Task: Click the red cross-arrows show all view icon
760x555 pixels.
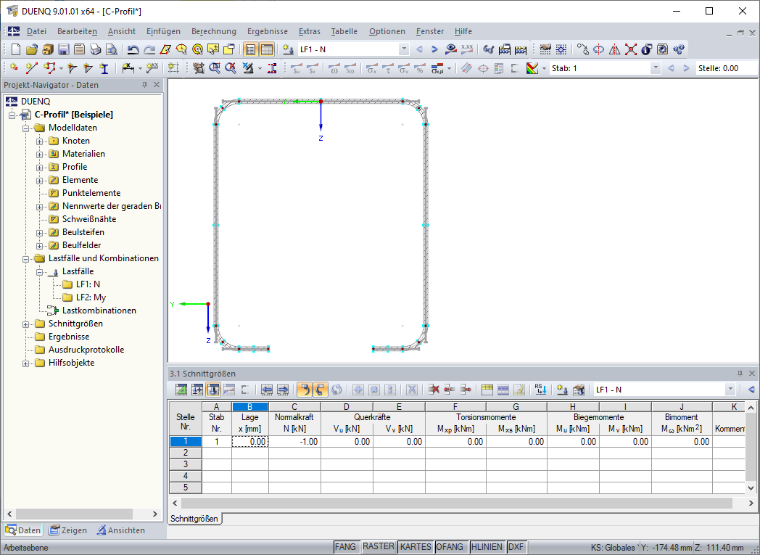Action: coord(631,49)
